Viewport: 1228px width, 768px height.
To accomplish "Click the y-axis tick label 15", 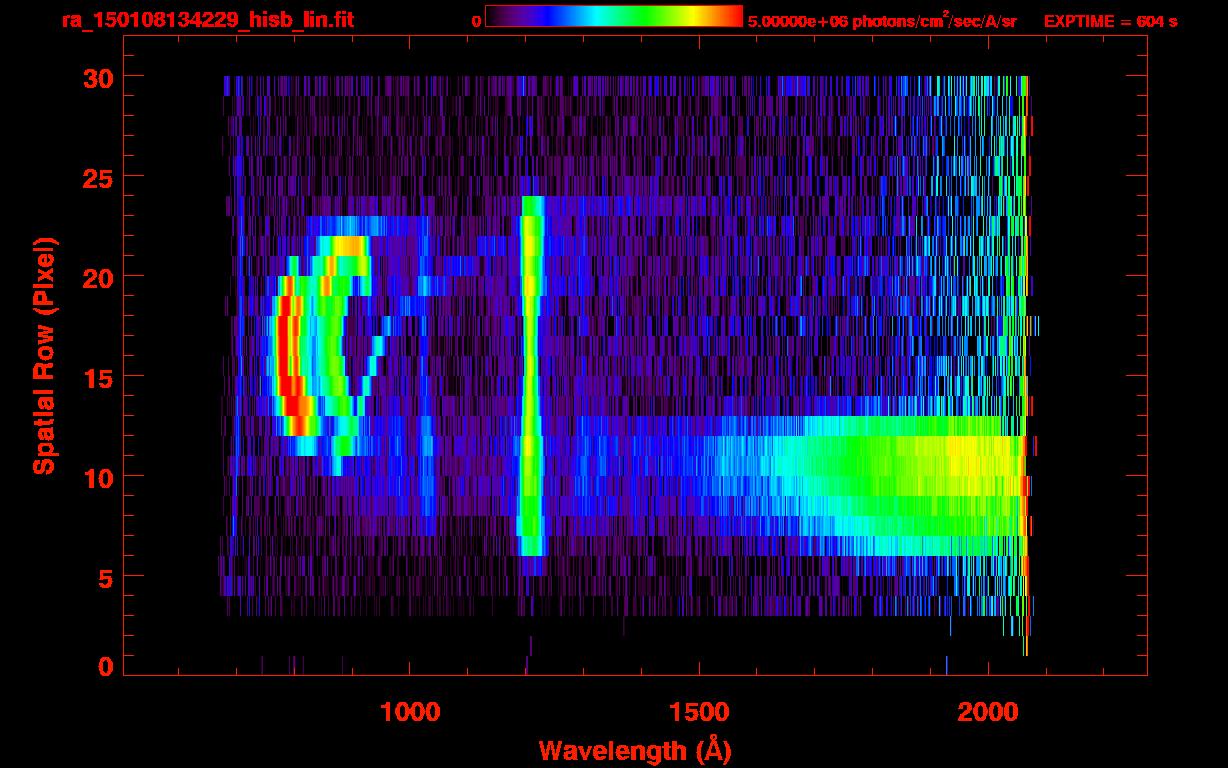I will (x=98, y=377).
